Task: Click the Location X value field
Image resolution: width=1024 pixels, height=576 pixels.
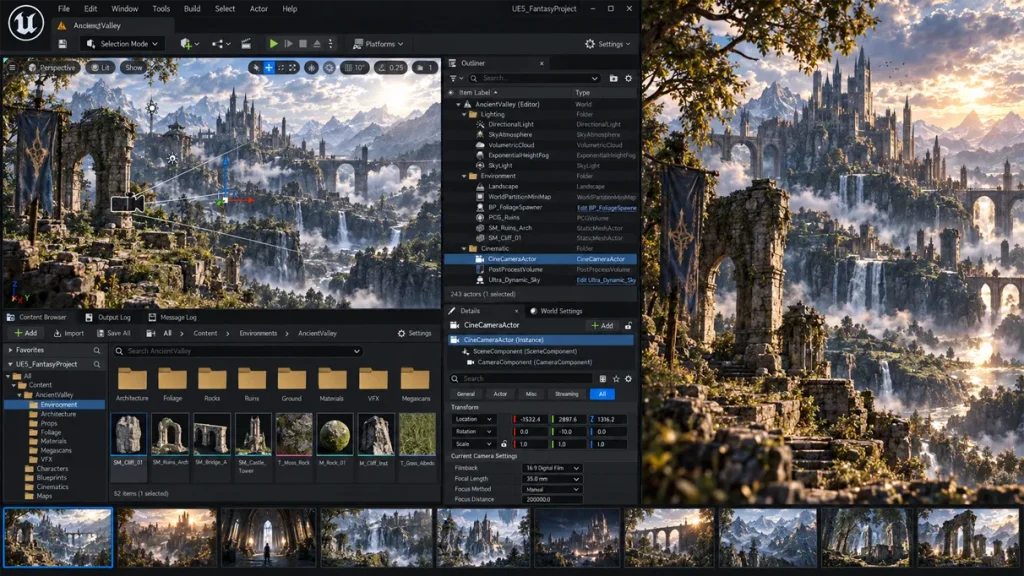Action: click(x=530, y=419)
